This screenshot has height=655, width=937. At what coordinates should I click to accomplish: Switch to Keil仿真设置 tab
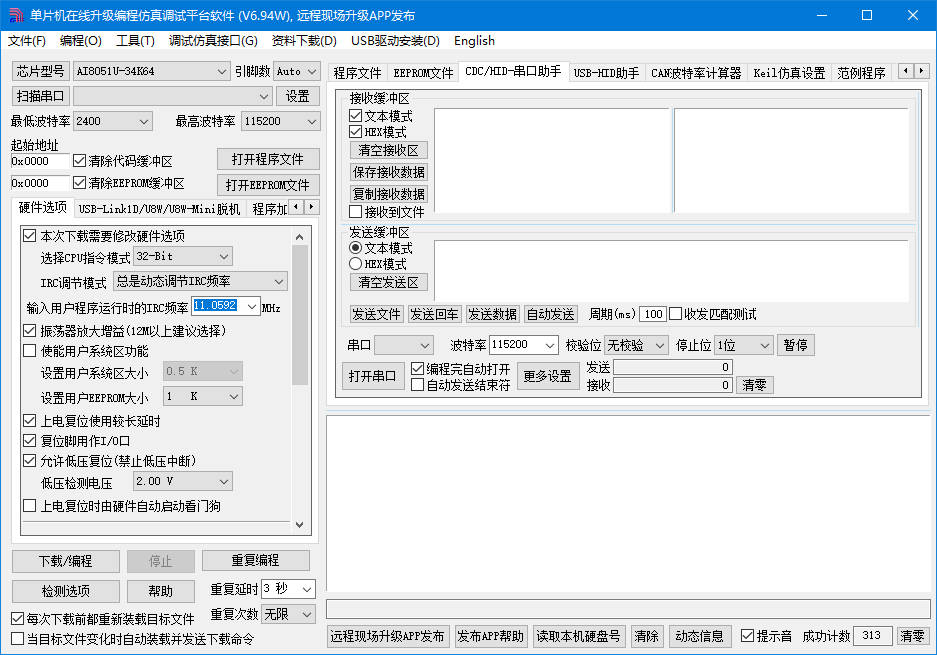(x=789, y=73)
